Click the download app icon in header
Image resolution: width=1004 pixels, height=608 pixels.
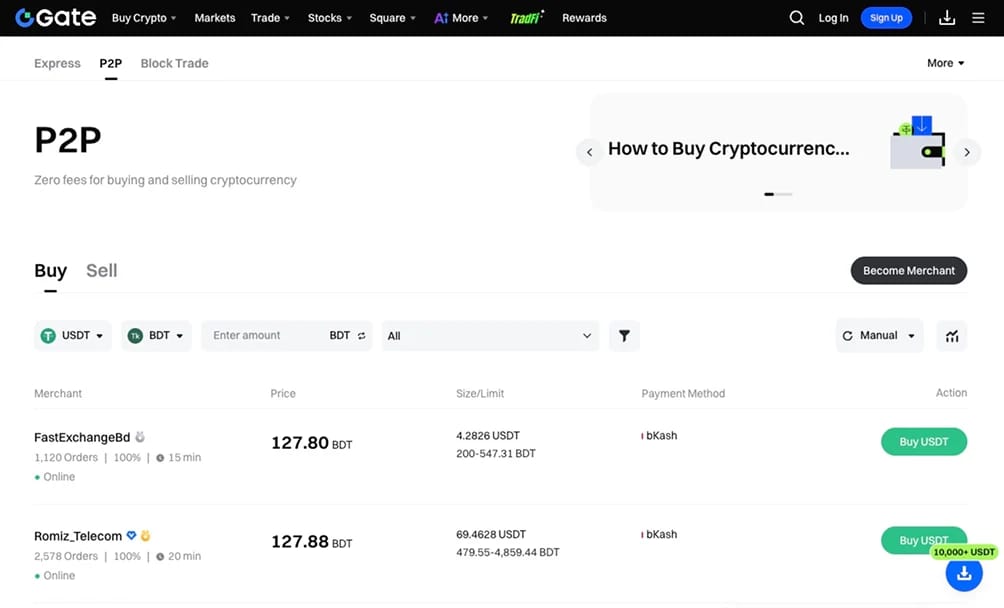pyautogui.click(x=947, y=18)
